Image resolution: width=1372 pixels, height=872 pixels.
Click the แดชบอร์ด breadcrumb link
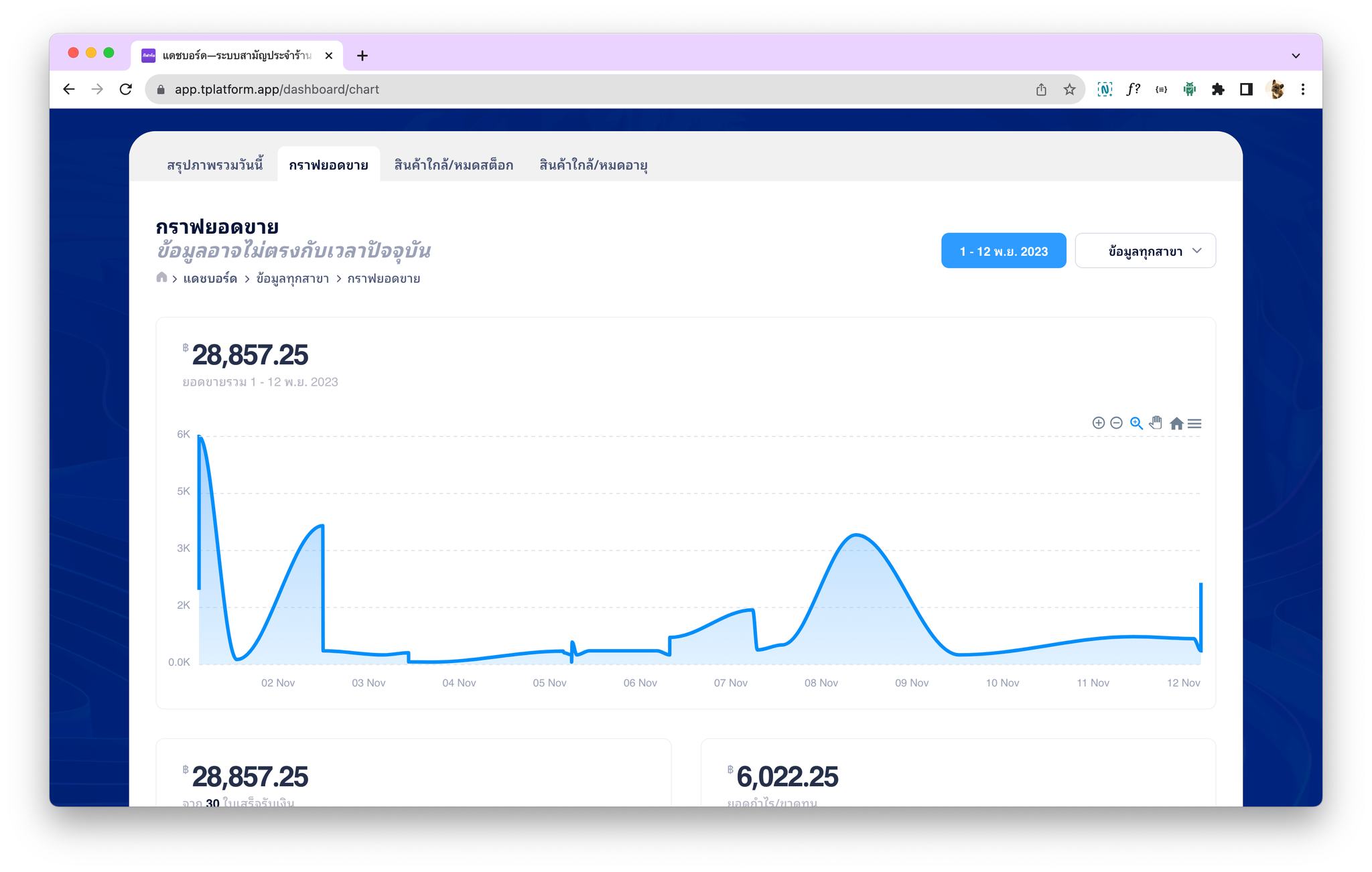(x=210, y=279)
